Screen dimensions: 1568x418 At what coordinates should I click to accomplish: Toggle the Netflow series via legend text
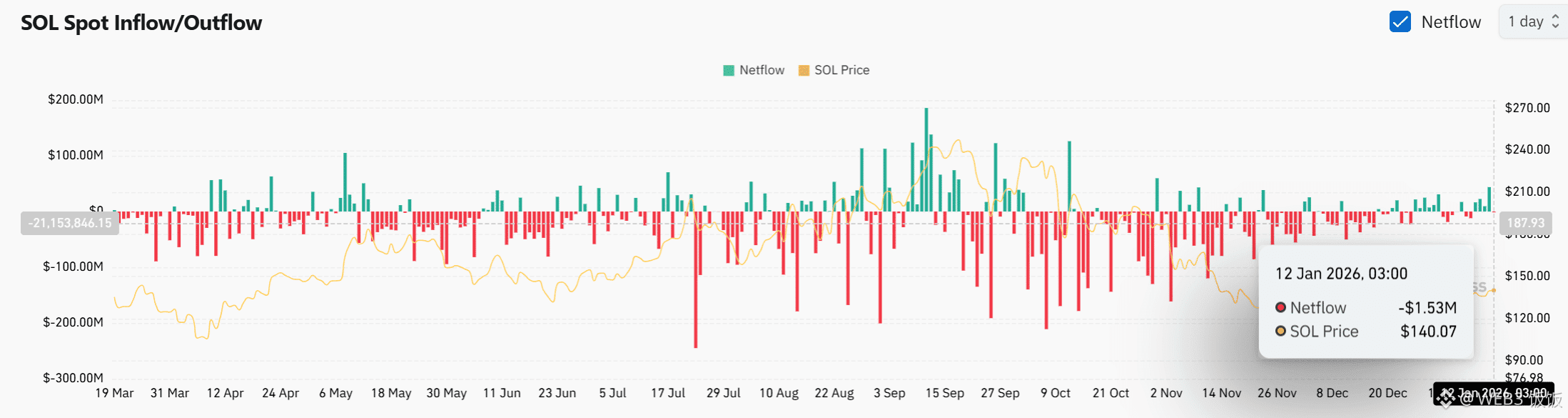[762, 70]
